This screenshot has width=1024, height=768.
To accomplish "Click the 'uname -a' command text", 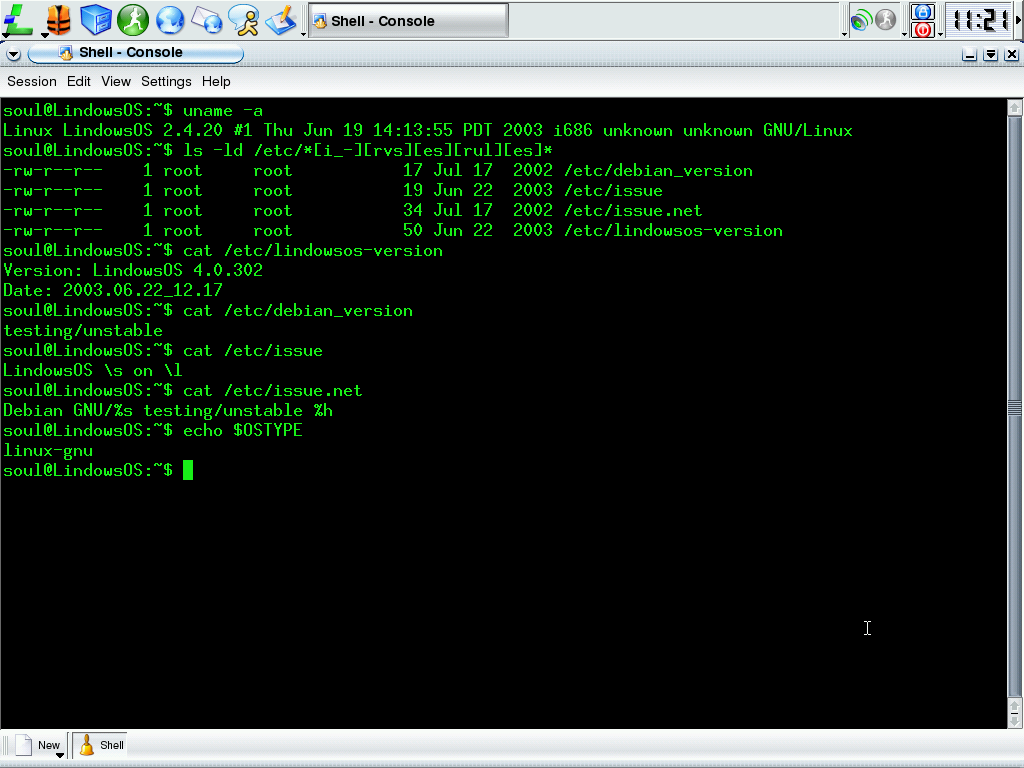I will pyautogui.click(x=223, y=111).
